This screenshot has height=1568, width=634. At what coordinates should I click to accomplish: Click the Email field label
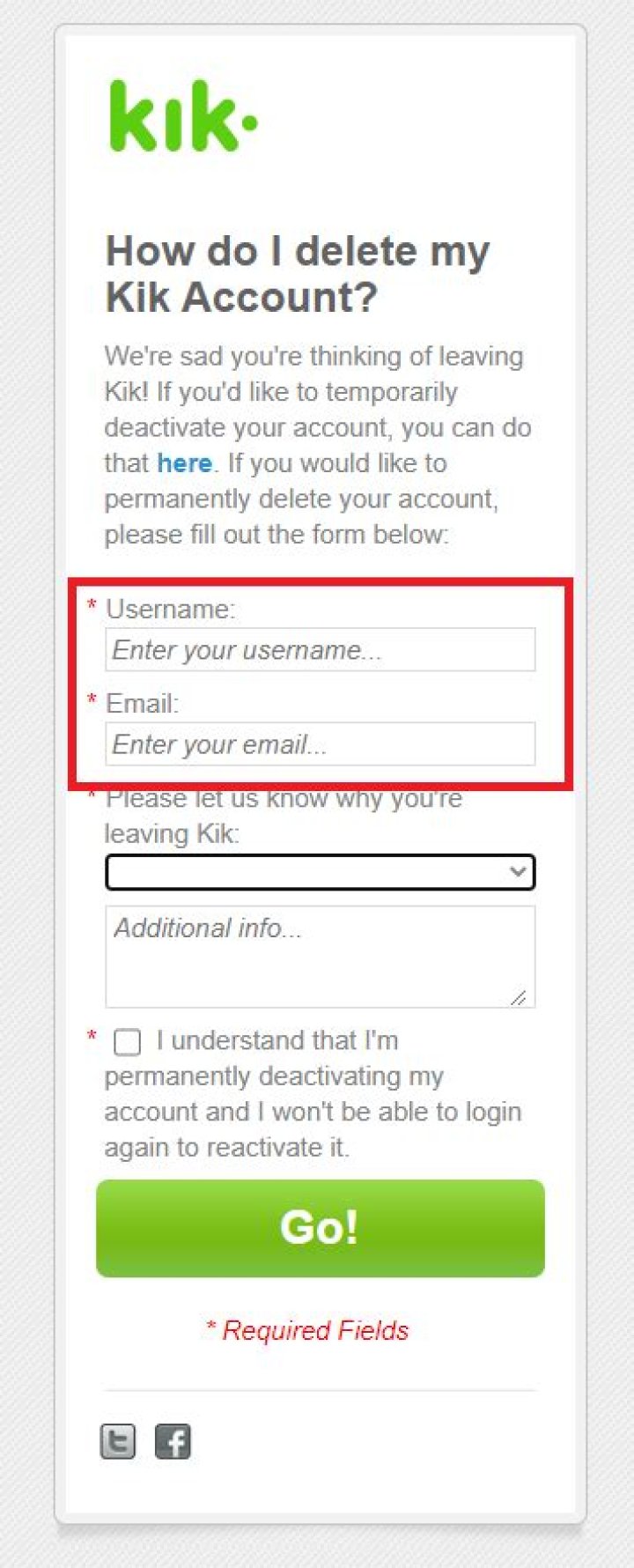(142, 704)
